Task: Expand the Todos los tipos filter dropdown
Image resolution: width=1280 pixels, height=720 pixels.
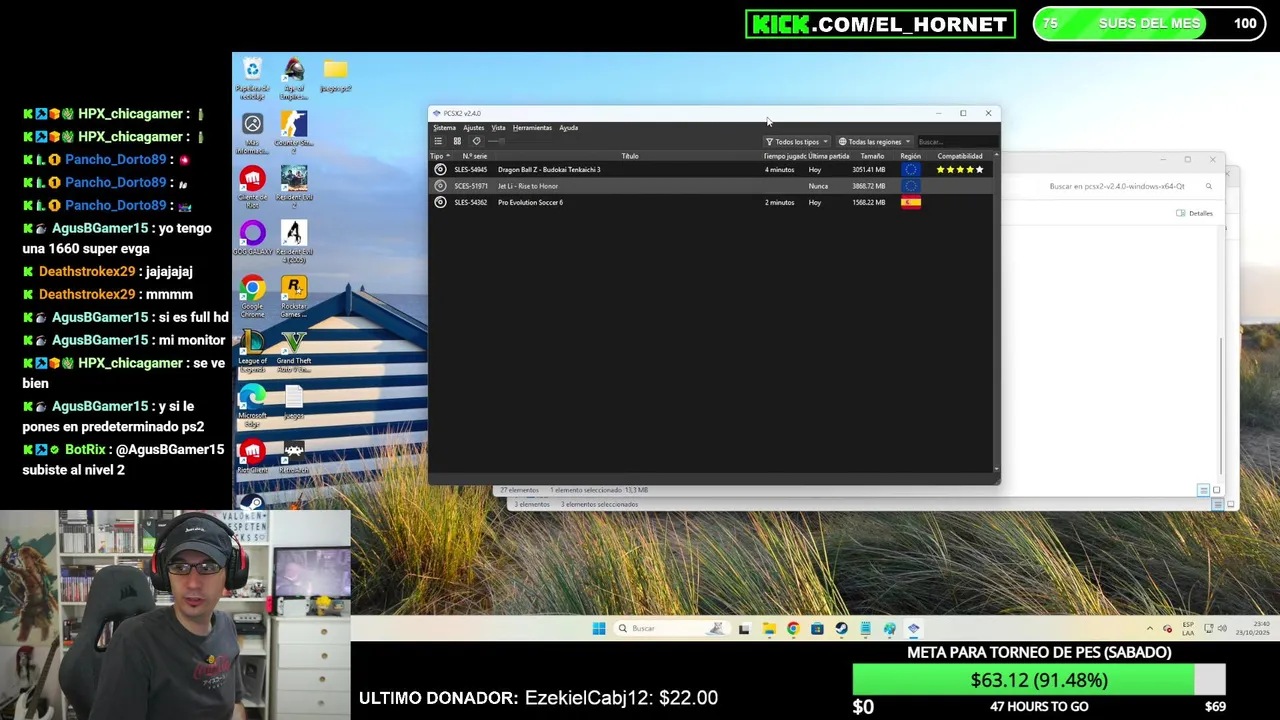Action: pyautogui.click(x=797, y=142)
